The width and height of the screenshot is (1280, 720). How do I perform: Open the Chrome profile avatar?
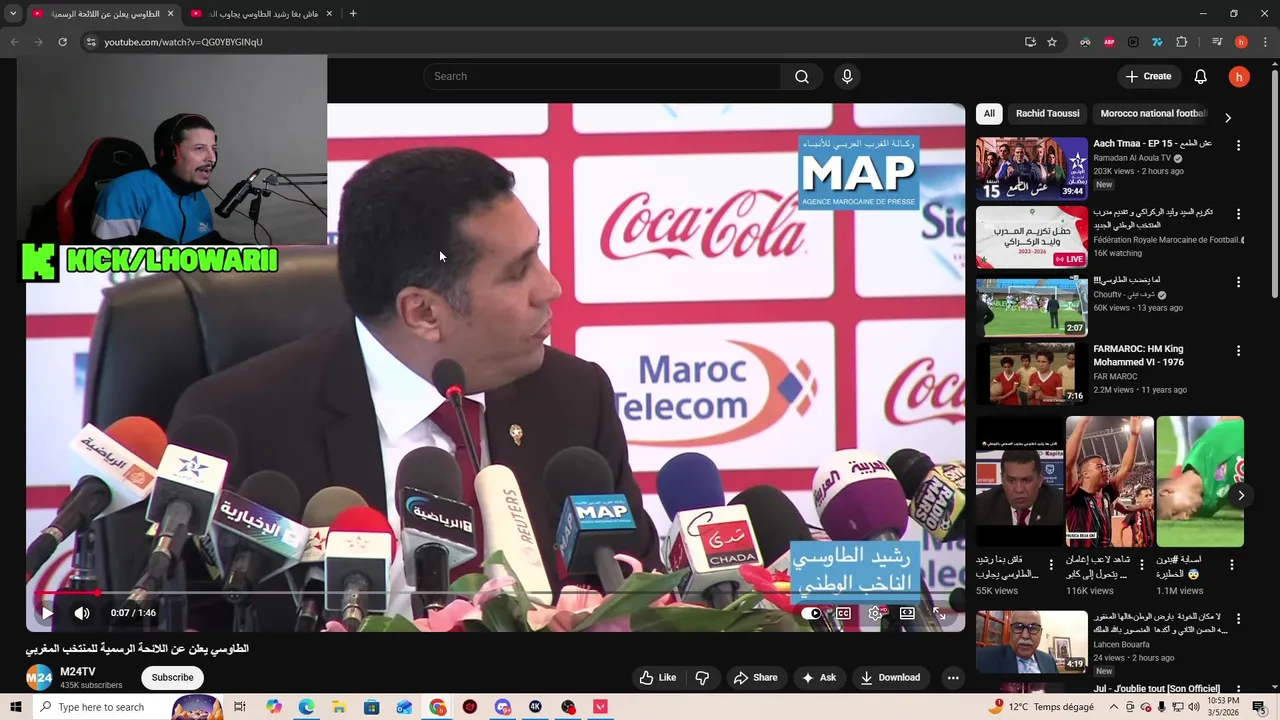[1241, 42]
